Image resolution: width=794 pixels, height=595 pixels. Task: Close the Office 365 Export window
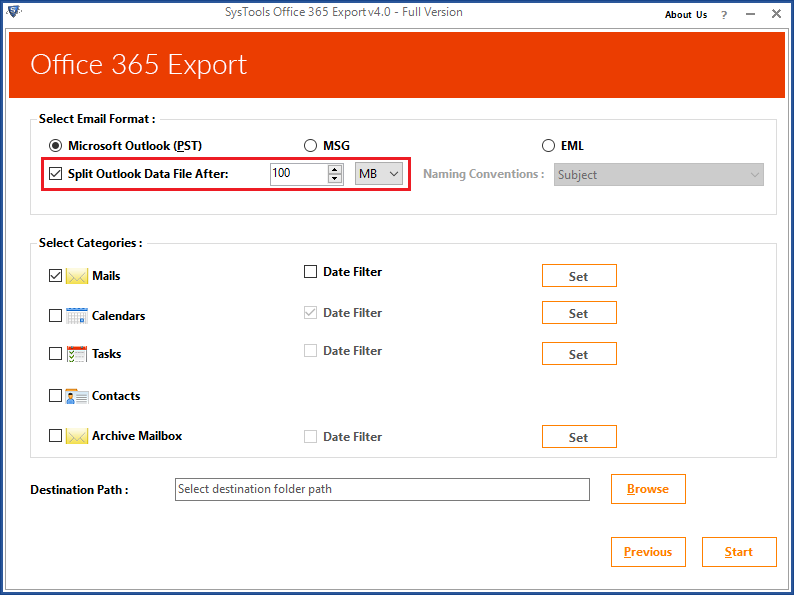coord(776,14)
